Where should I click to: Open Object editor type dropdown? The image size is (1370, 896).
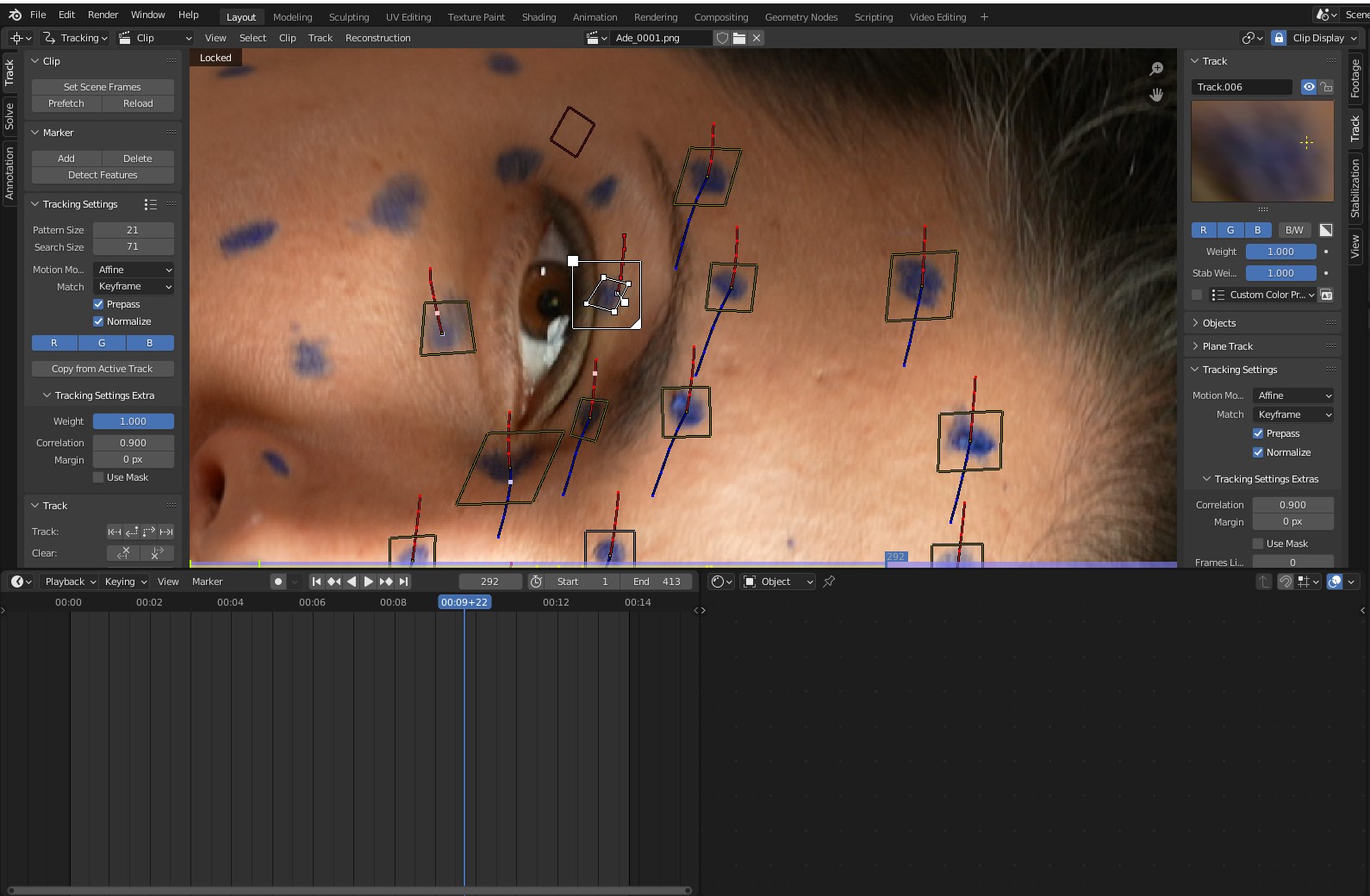point(778,582)
